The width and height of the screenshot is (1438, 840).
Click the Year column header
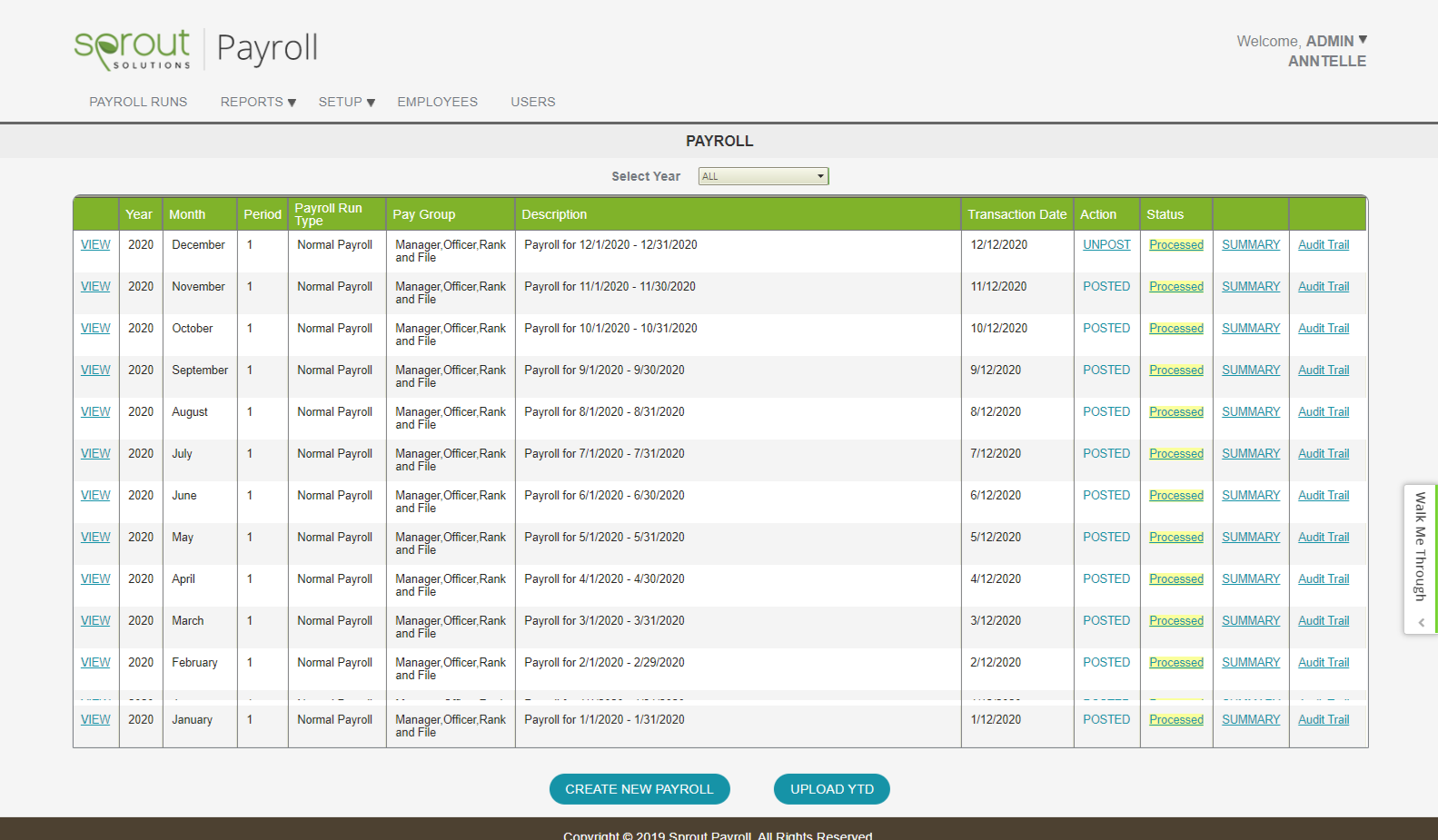coord(139,214)
